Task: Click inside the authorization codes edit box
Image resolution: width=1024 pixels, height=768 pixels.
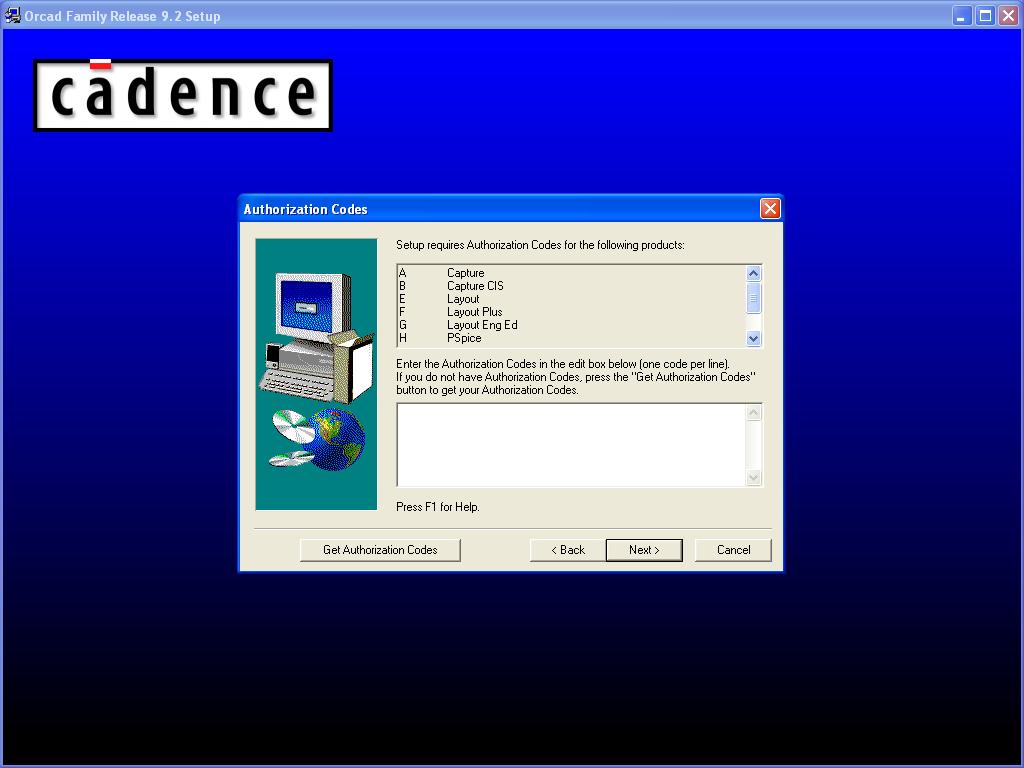Action: (571, 445)
